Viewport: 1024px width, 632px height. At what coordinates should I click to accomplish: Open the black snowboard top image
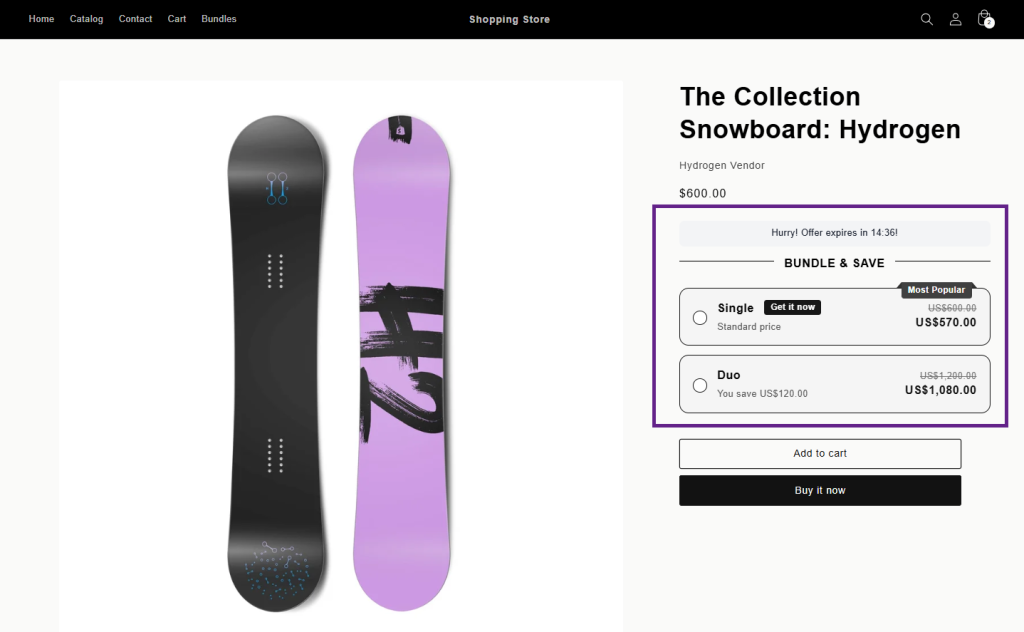click(276, 364)
